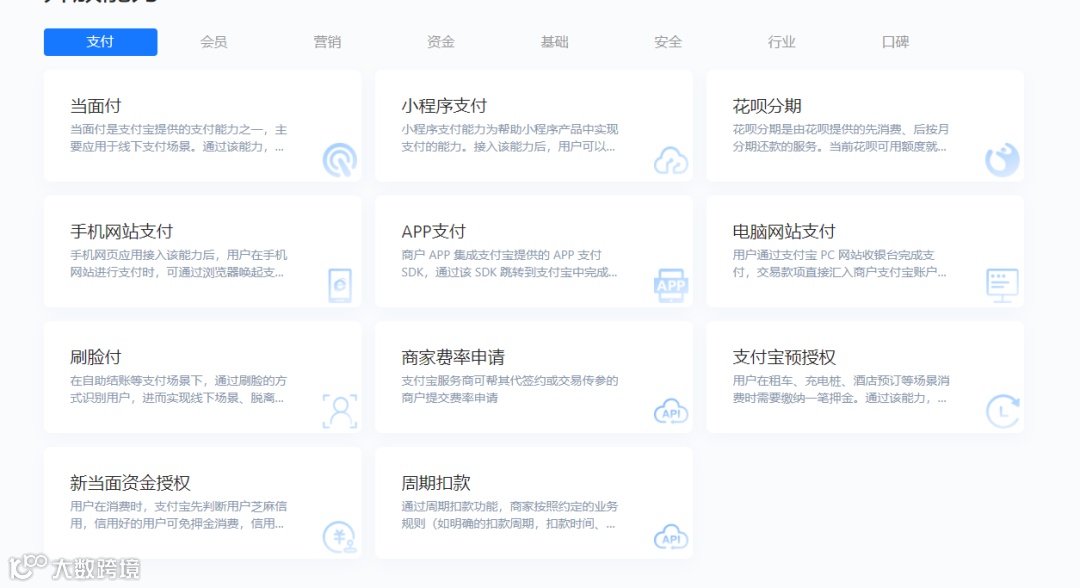This screenshot has width=1080, height=588.
Task: Click the 新当面资金授权 description text
Action: [x=178, y=515]
